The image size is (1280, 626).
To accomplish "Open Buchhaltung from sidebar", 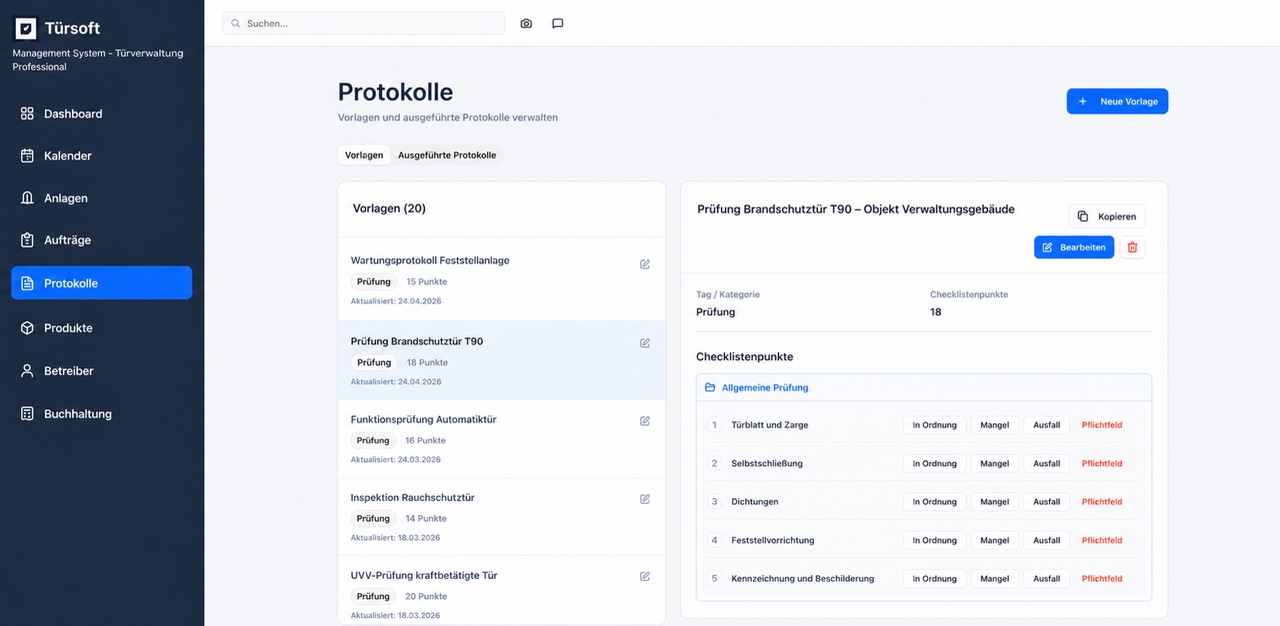I will 101,414.
